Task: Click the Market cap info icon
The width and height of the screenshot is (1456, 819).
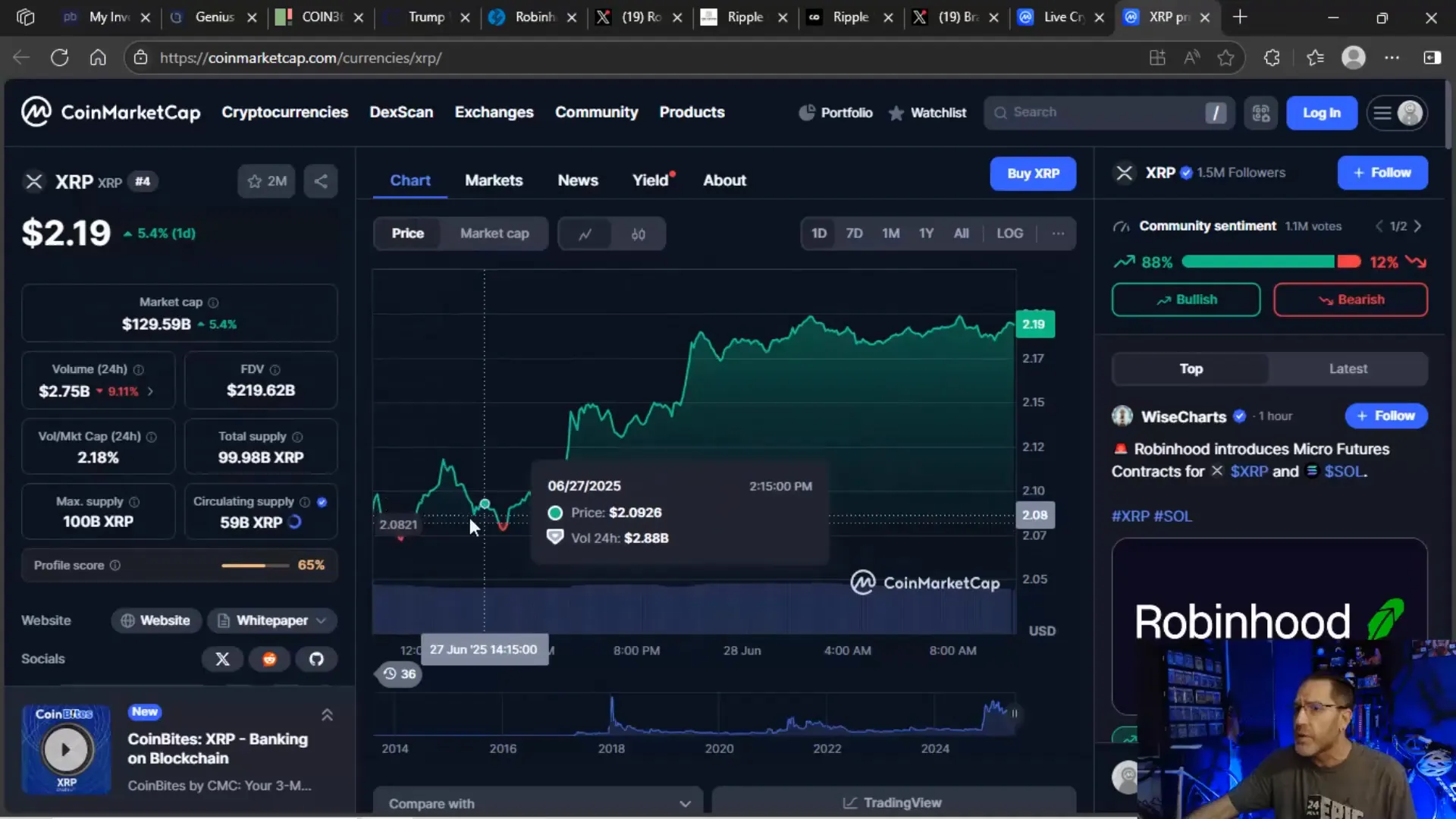Action: coord(213,303)
